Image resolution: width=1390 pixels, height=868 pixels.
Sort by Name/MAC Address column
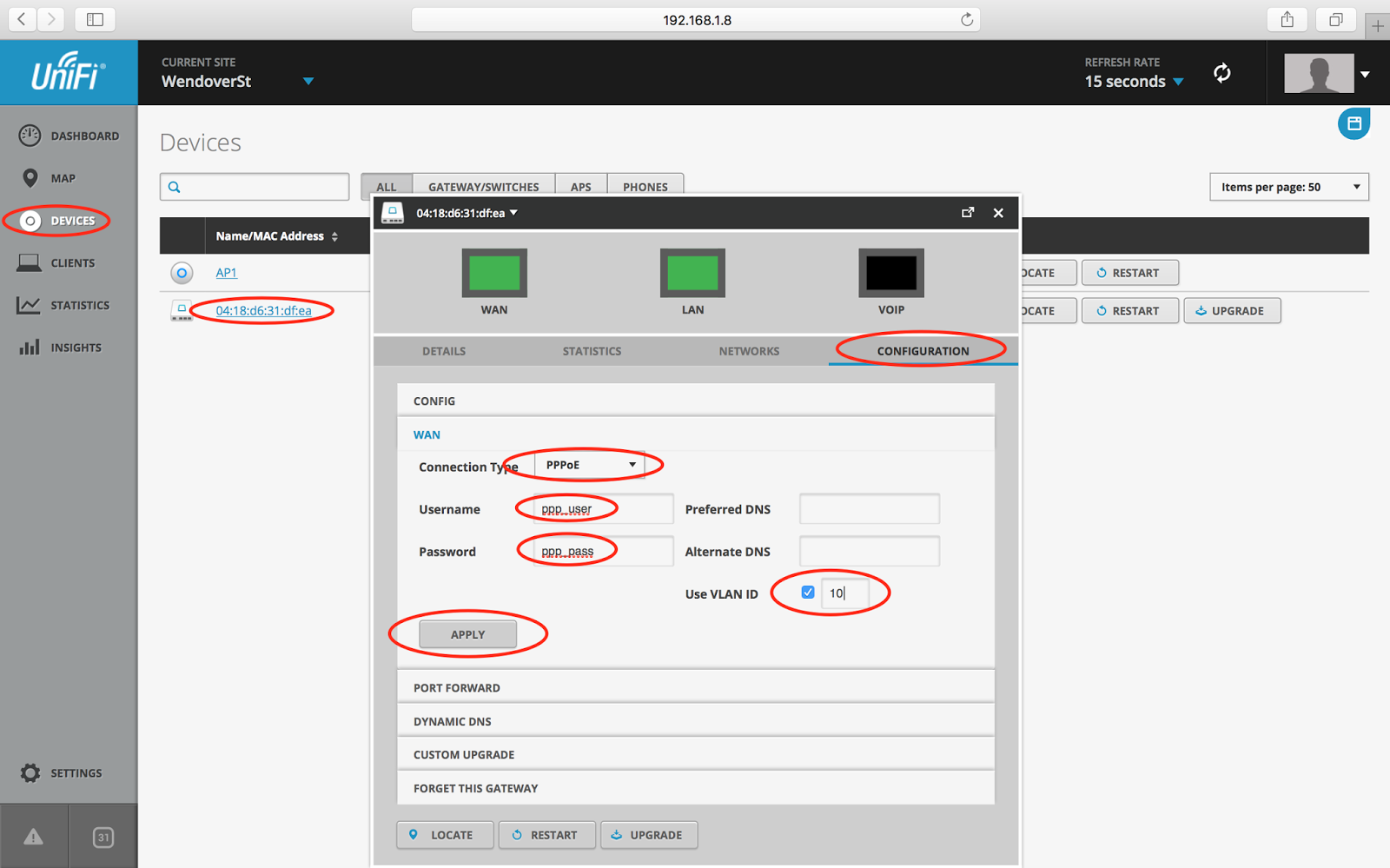(x=276, y=236)
